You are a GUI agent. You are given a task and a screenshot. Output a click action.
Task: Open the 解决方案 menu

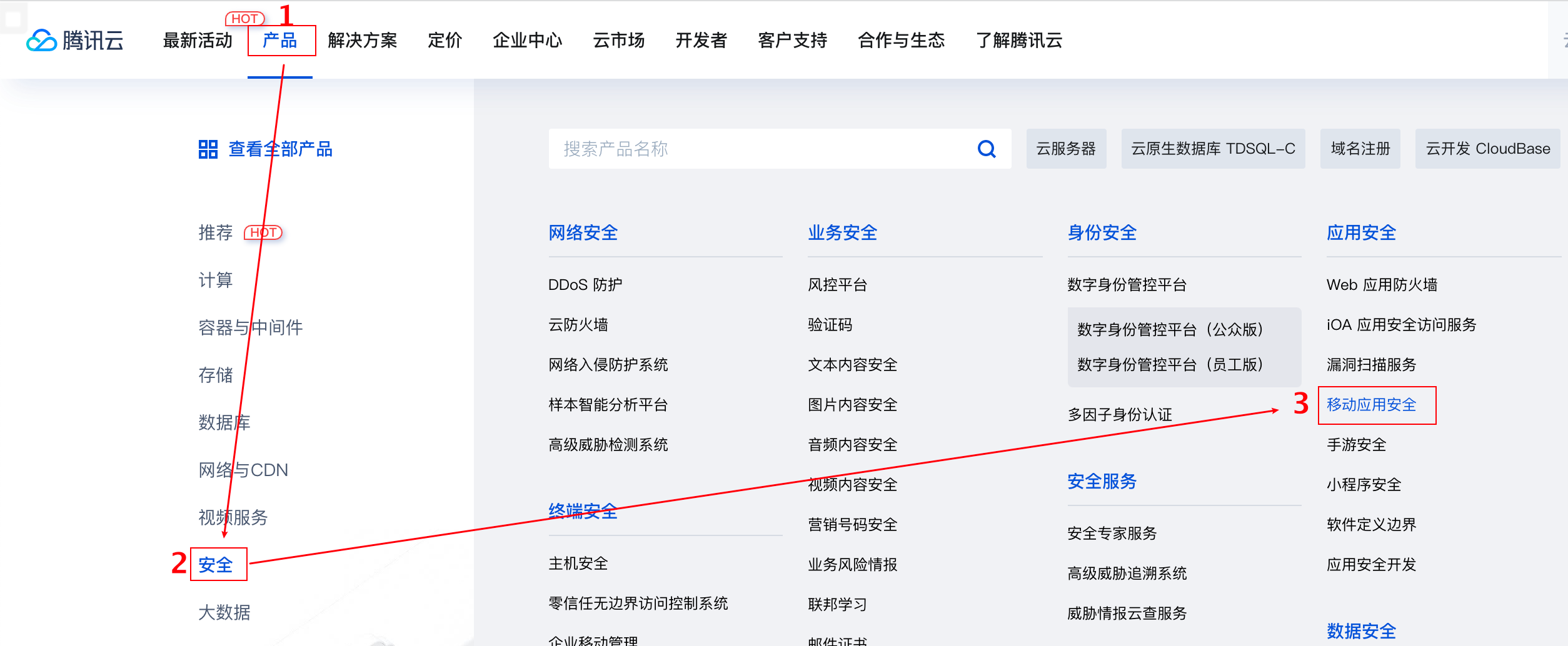(x=363, y=41)
